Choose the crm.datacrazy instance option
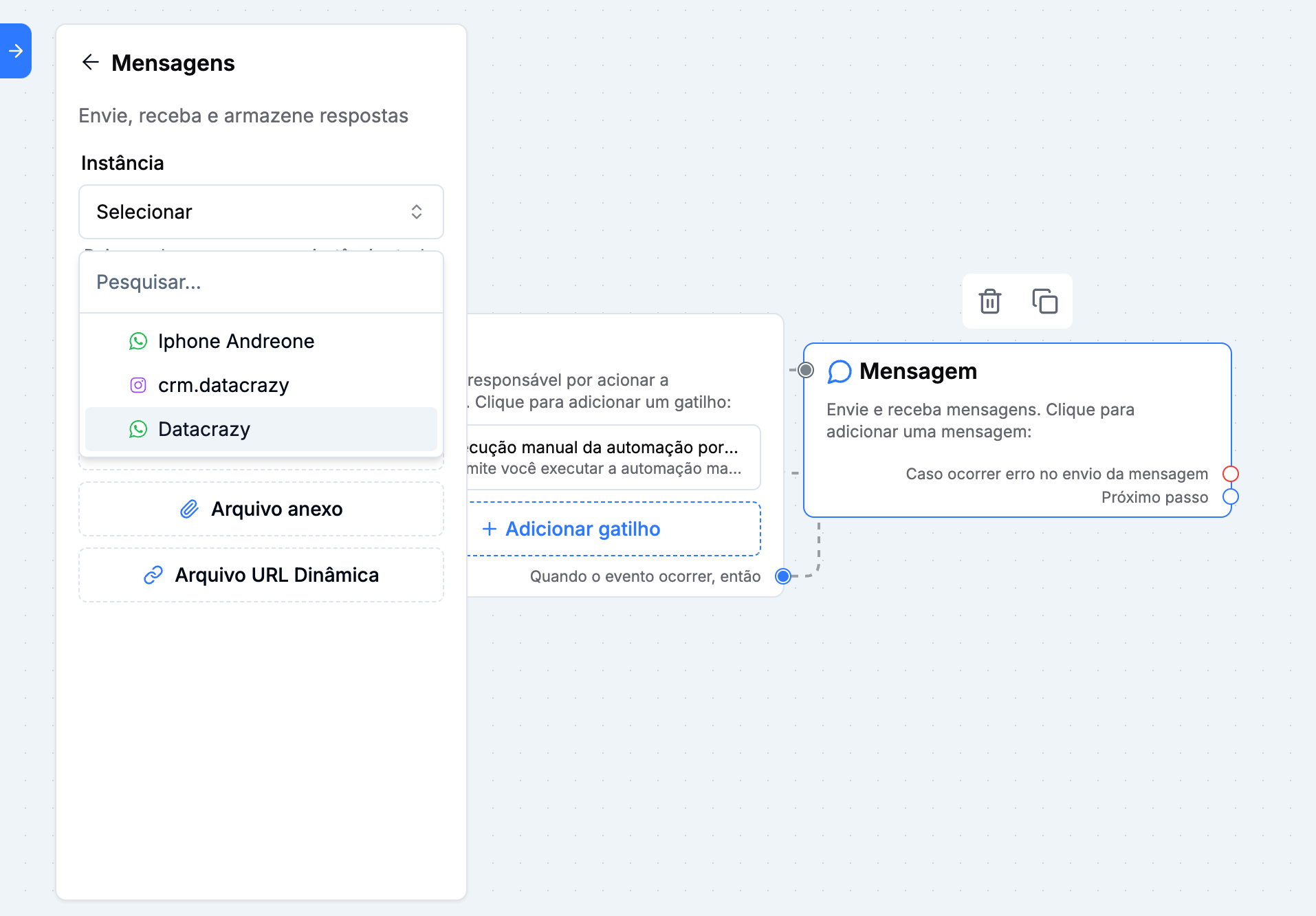This screenshot has height=916, width=1316. [223, 385]
